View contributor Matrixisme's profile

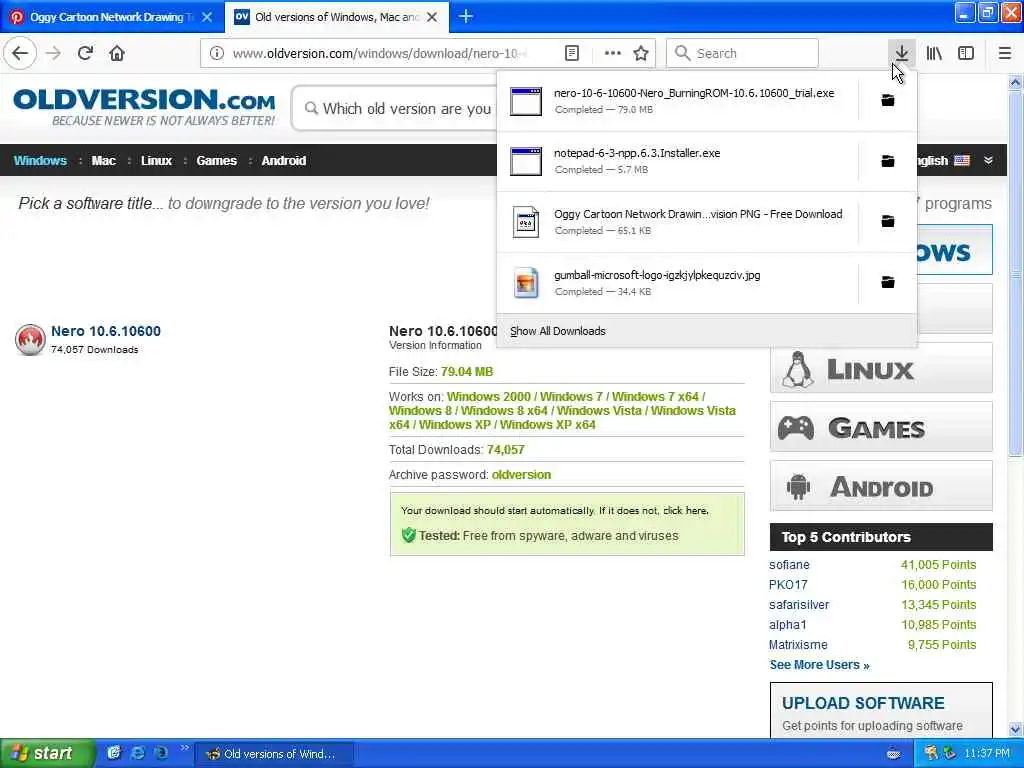click(x=798, y=645)
